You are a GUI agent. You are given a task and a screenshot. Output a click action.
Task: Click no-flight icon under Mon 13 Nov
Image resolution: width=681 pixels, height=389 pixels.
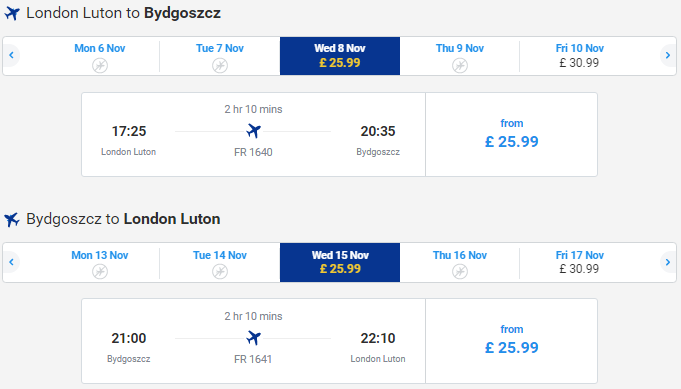click(x=100, y=271)
